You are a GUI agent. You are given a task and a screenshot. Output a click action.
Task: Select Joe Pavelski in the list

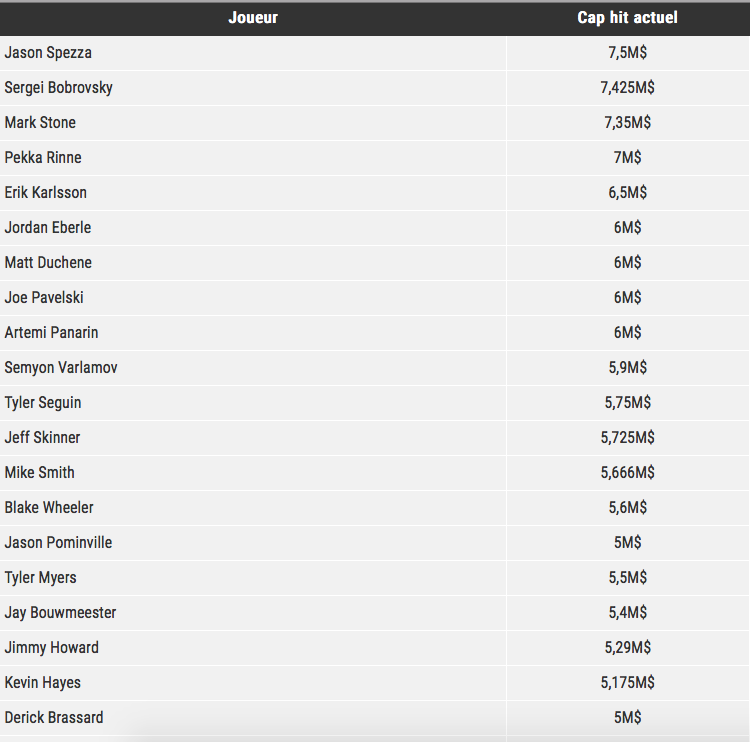point(44,298)
